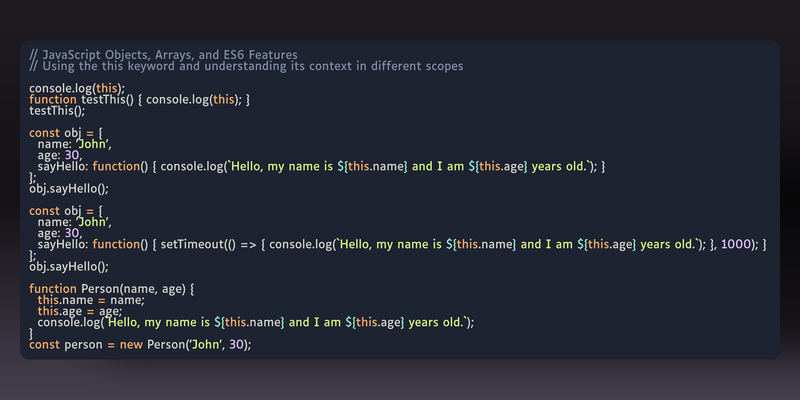Image resolution: width=800 pixels, height=400 pixels.
Task: Click the this.age = age; line
Action: 80,311
